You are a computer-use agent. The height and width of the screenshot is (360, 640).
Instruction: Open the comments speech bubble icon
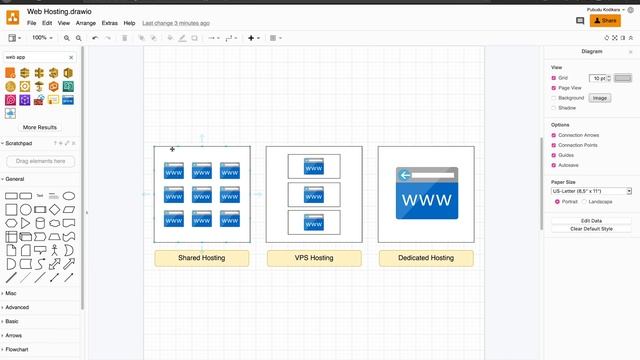[x=580, y=20]
